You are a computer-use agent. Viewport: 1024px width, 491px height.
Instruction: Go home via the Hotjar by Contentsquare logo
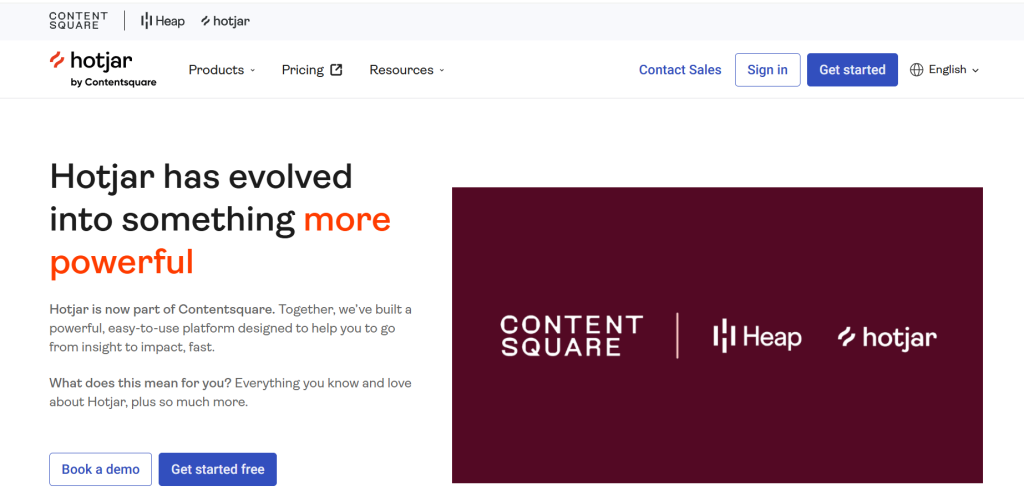pos(103,68)
